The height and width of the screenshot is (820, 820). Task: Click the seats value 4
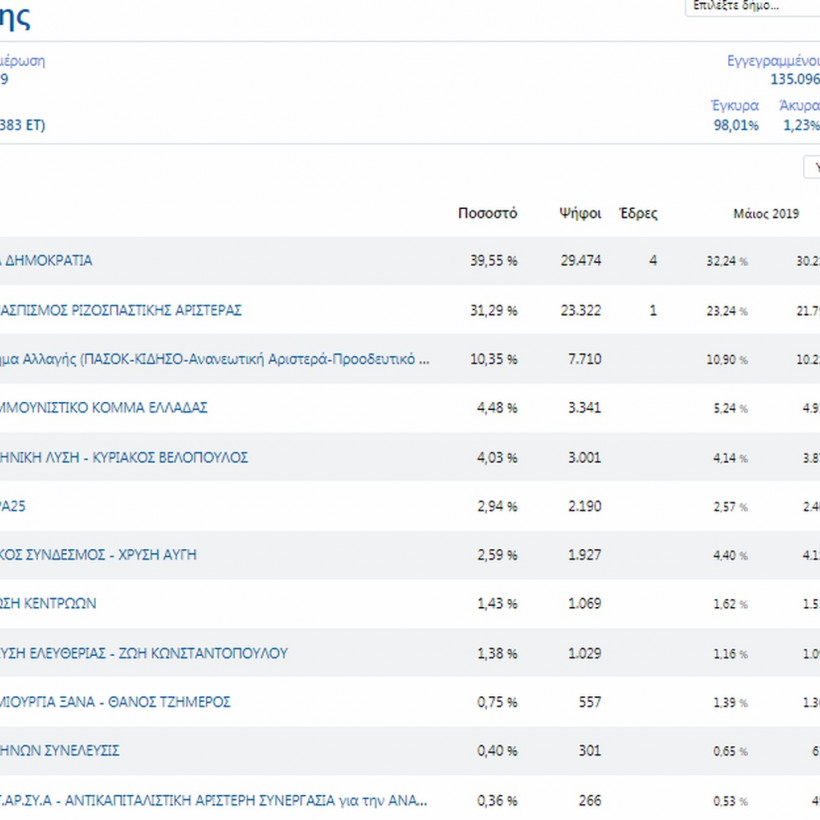(653, 260)
